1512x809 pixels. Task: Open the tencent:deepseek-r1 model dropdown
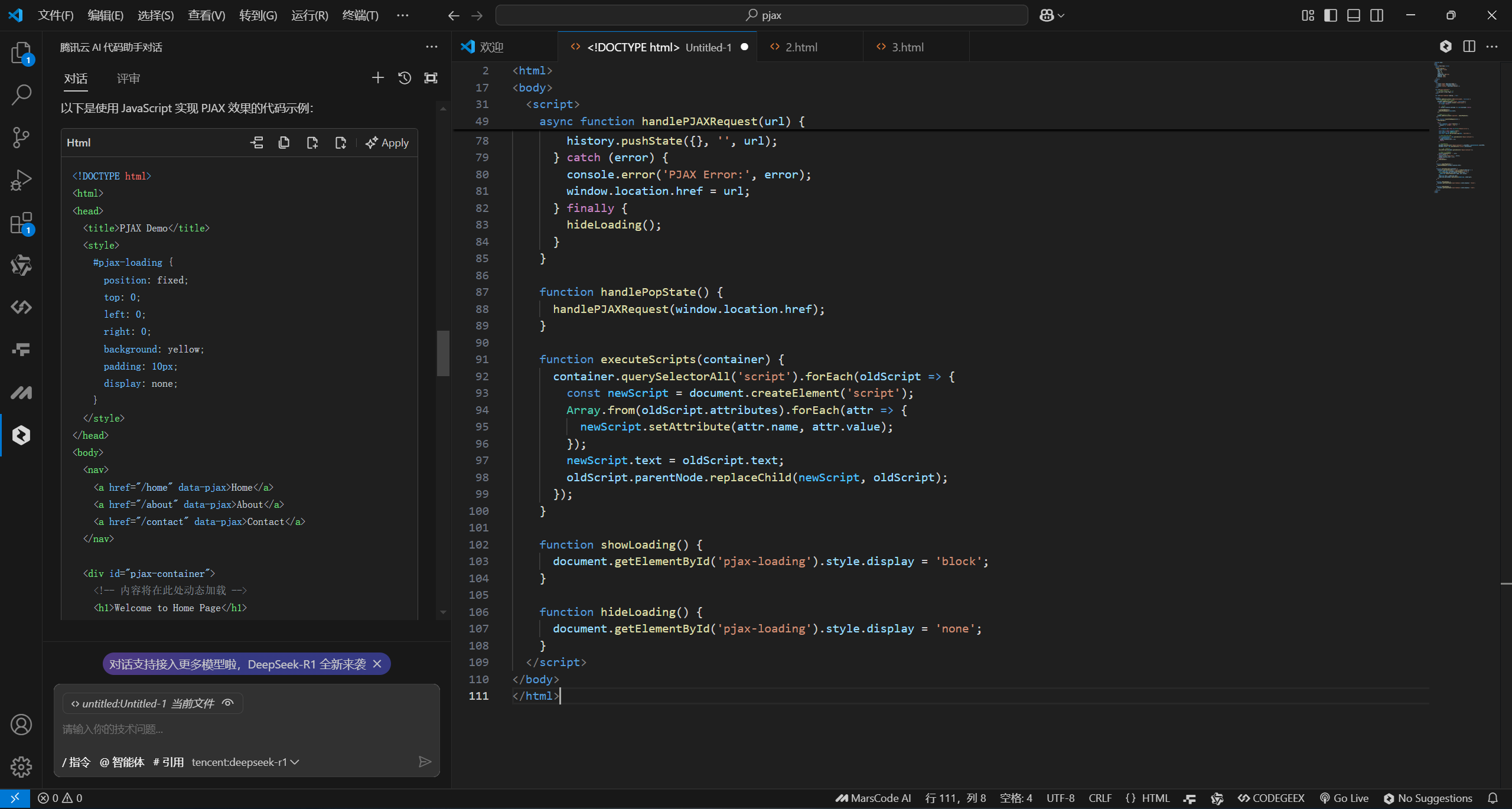245,762
